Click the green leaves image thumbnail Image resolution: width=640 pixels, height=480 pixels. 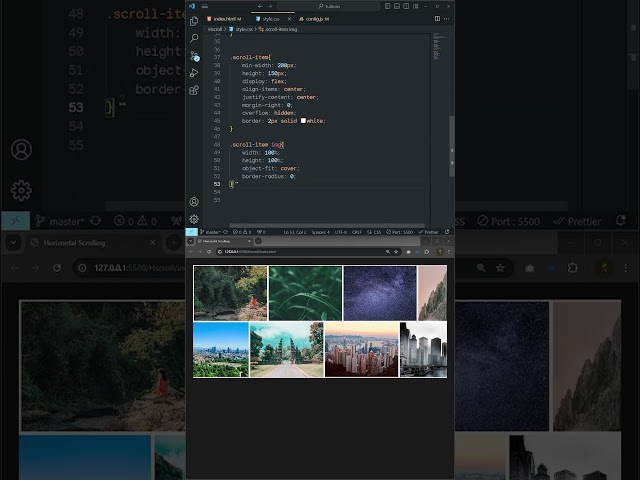pos(305,293)
